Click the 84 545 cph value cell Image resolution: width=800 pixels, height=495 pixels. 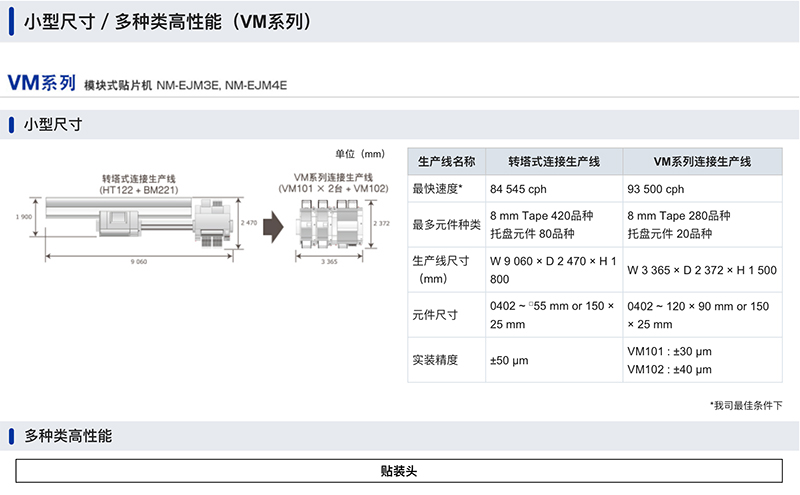(518, 189)
